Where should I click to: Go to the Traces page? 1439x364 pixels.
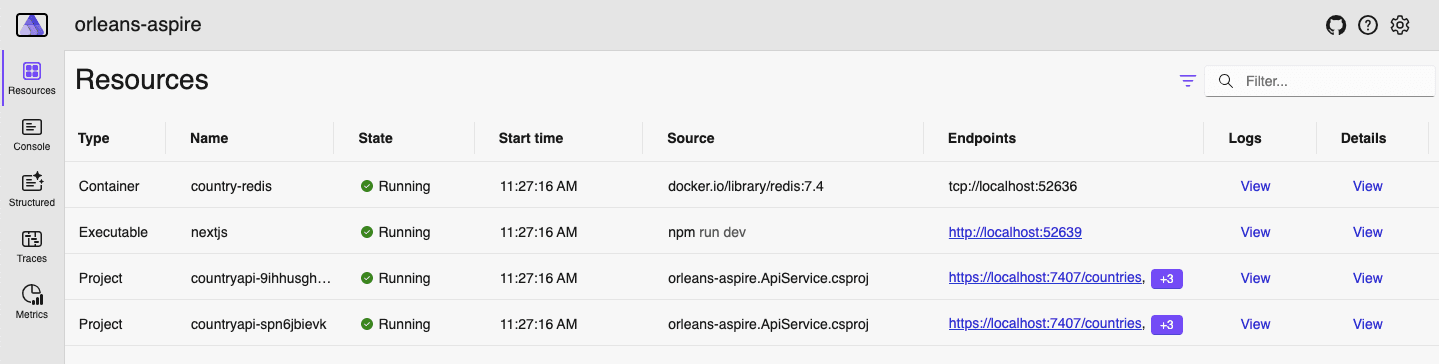click(32, 246)
